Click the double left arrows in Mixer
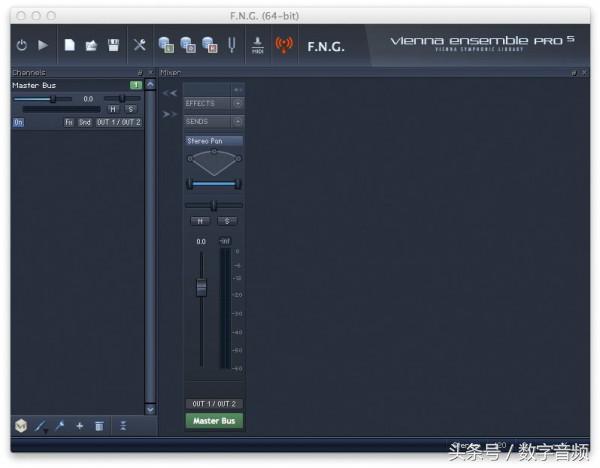 170,93
